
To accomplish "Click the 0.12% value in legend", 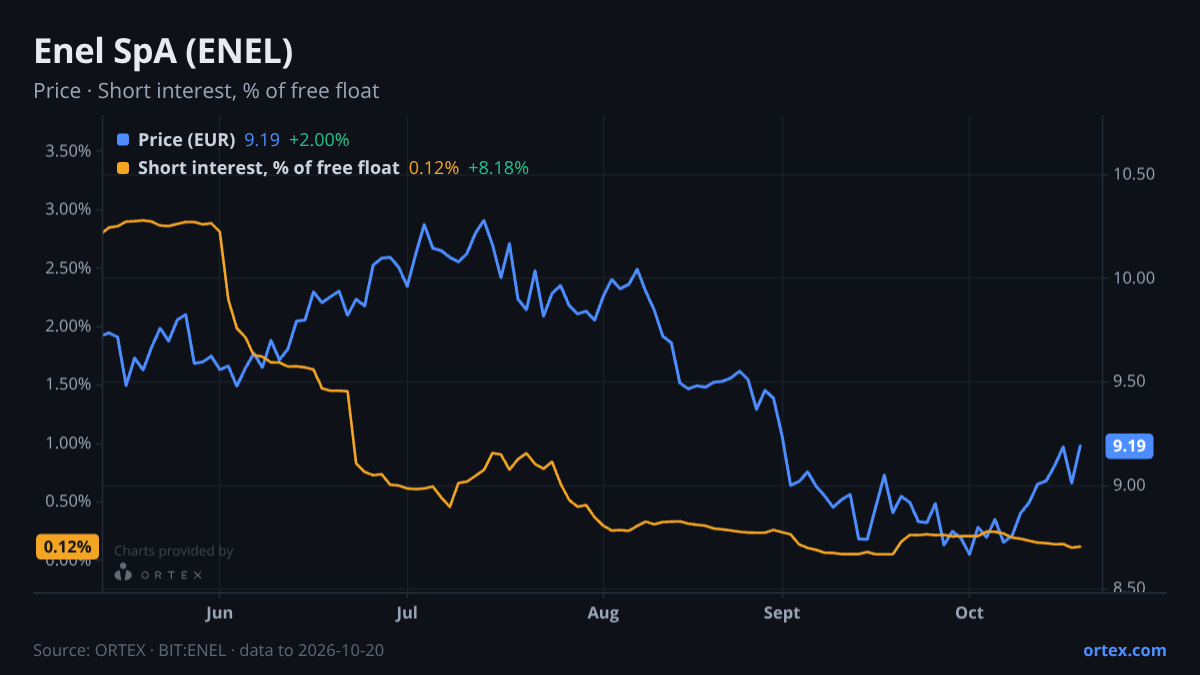I will [x=434, y=168].
